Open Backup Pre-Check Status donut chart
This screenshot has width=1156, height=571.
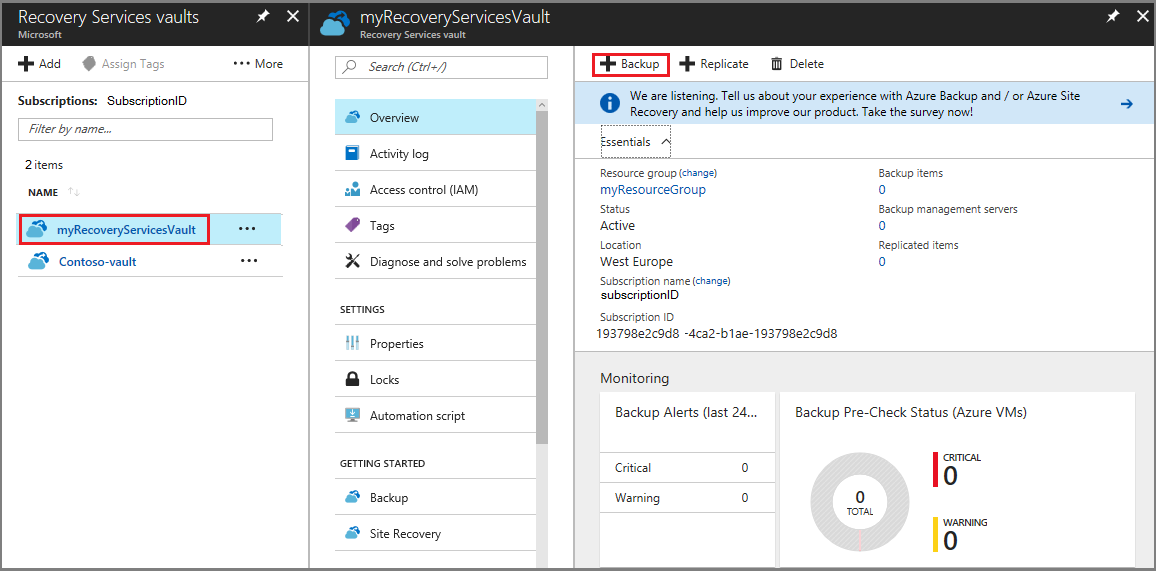tap(860, 501)
